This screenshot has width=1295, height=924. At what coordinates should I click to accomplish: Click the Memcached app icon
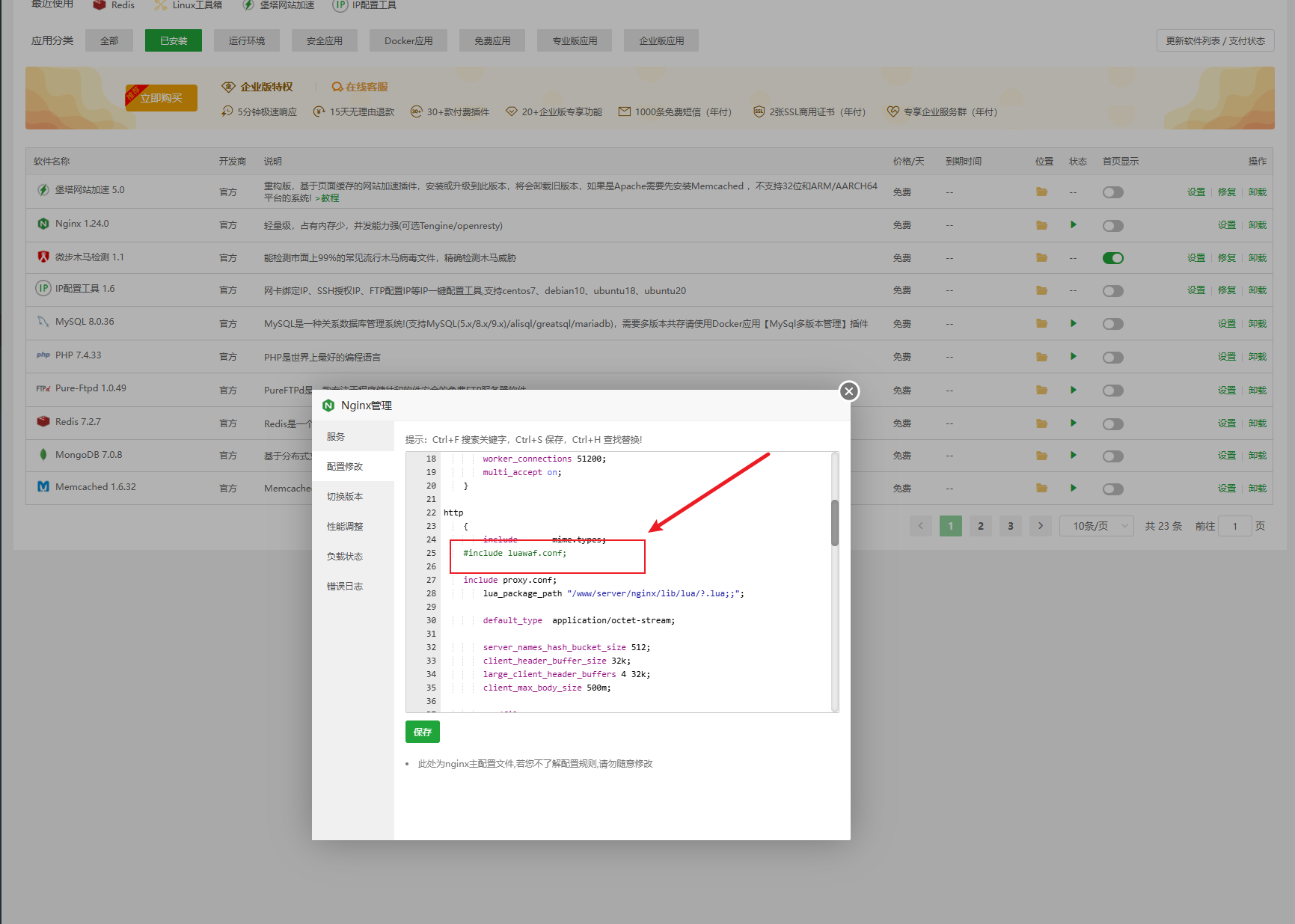coord(43,487)
